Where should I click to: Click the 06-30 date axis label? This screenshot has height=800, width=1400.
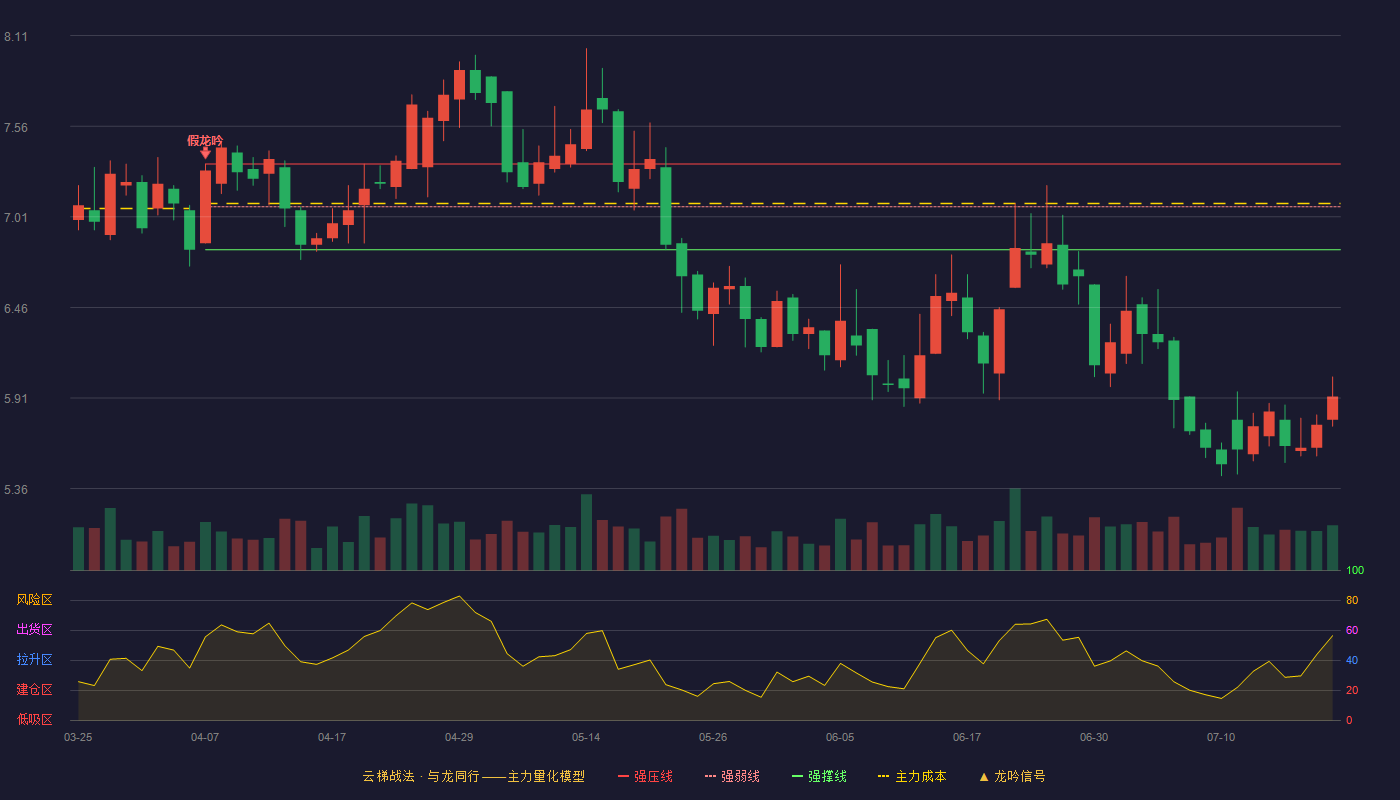[x=1094, y=737]
